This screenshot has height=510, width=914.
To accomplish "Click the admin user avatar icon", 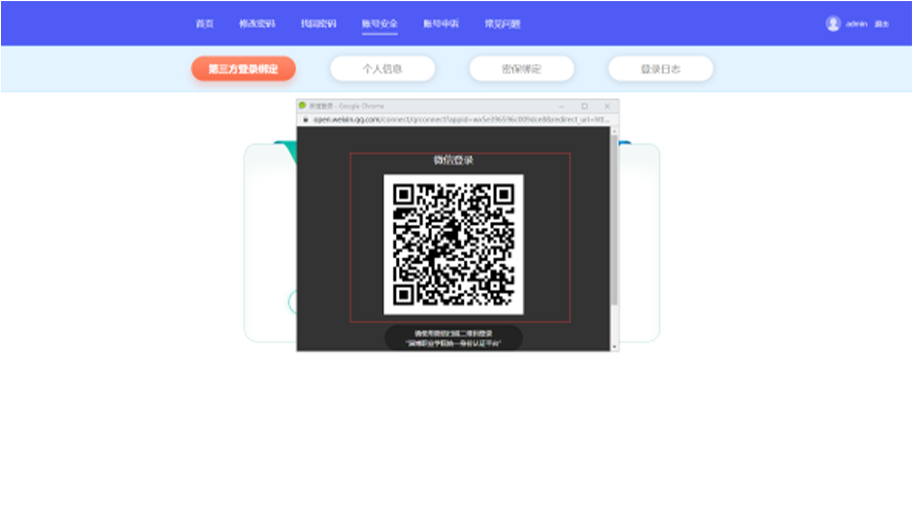I will [832, 24].
